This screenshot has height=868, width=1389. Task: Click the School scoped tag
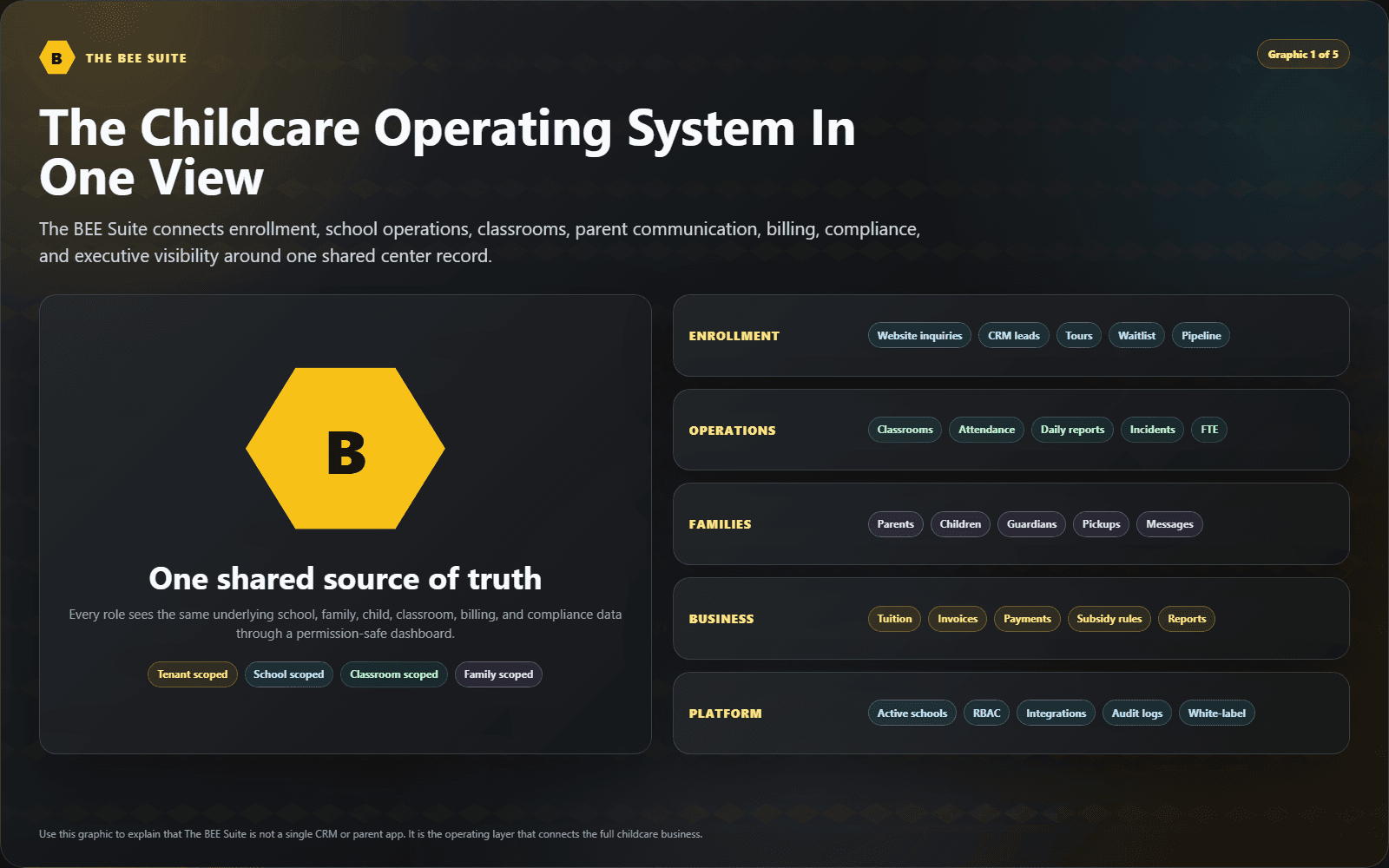[288, 674]
